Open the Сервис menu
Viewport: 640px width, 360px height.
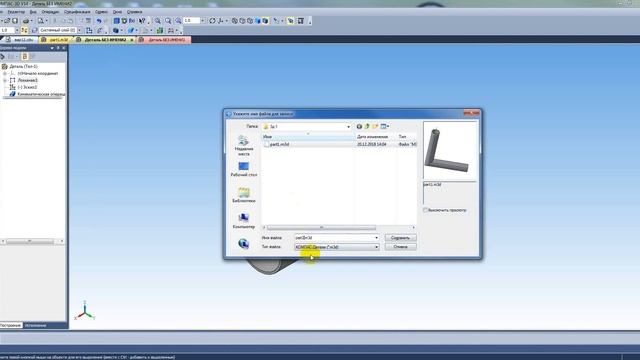(101, 12)
